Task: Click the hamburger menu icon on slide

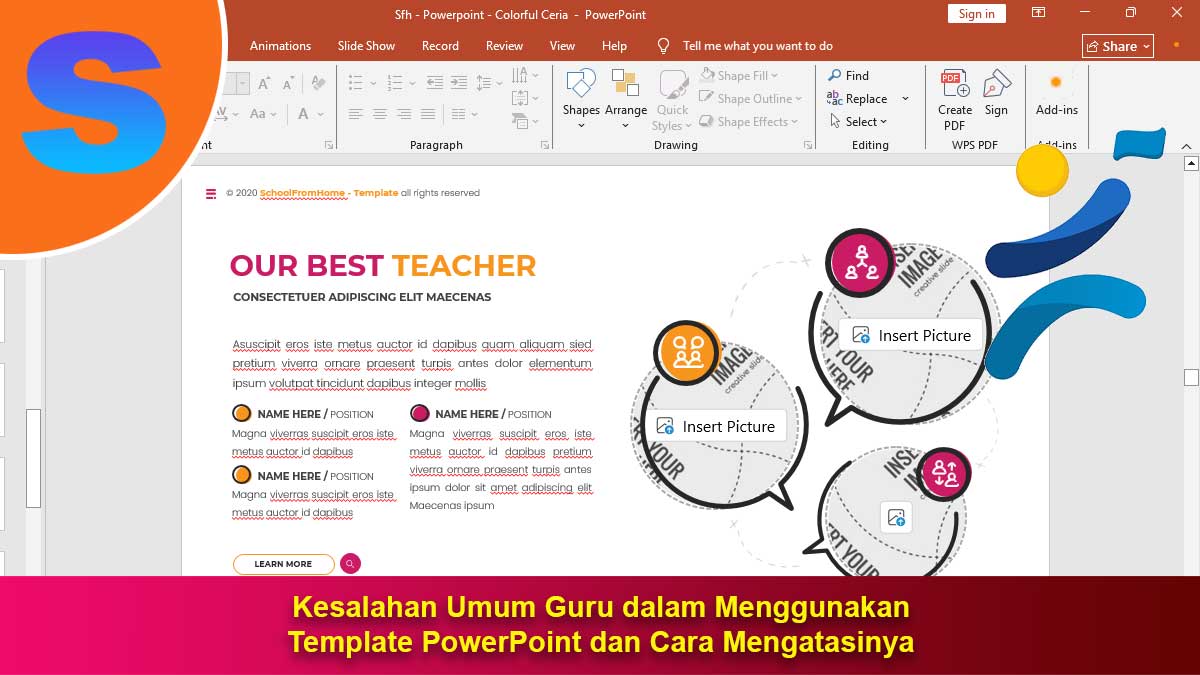Action: click(210, 193)
